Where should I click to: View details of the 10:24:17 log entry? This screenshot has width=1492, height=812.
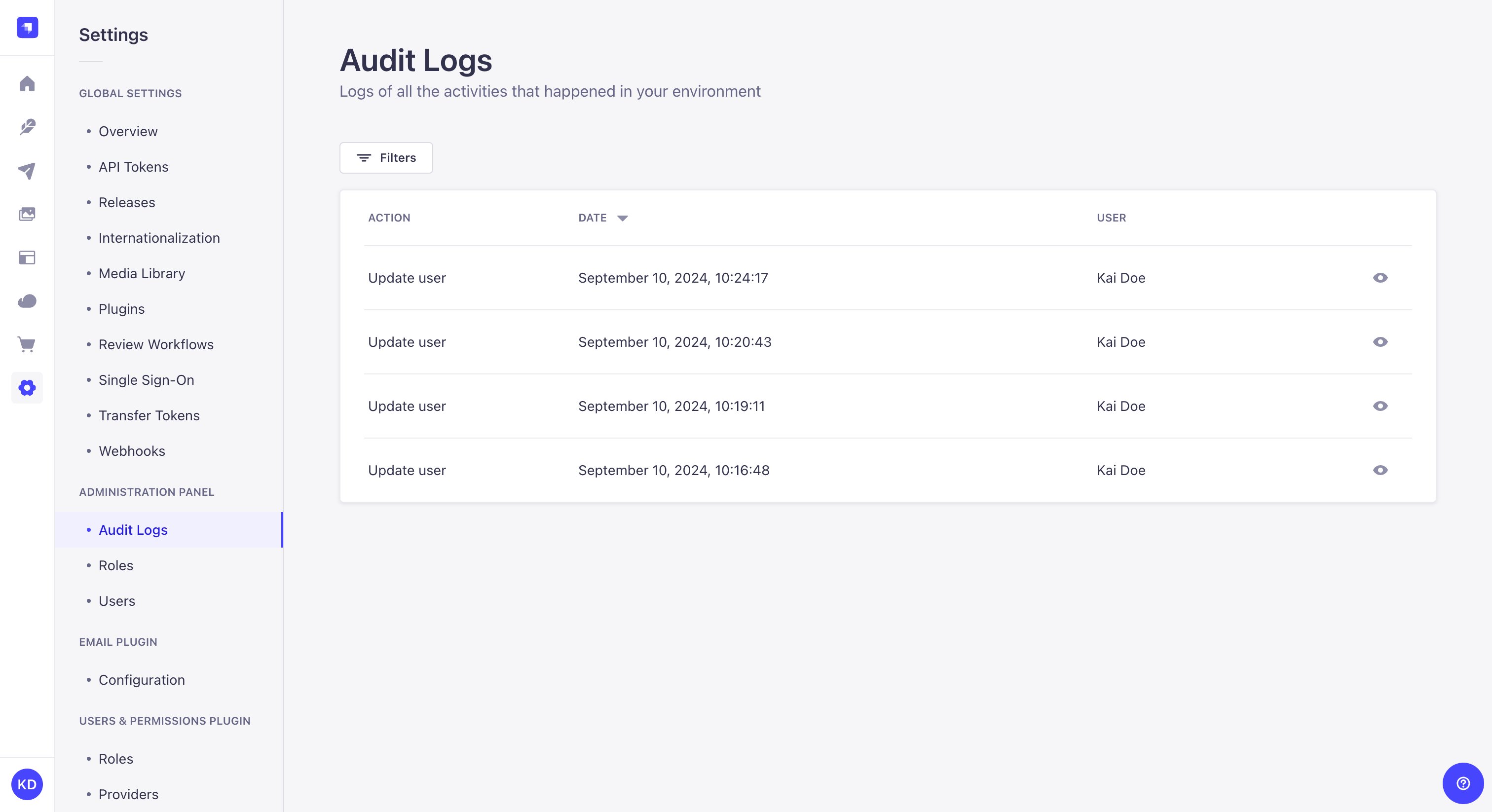[1381, 278]
